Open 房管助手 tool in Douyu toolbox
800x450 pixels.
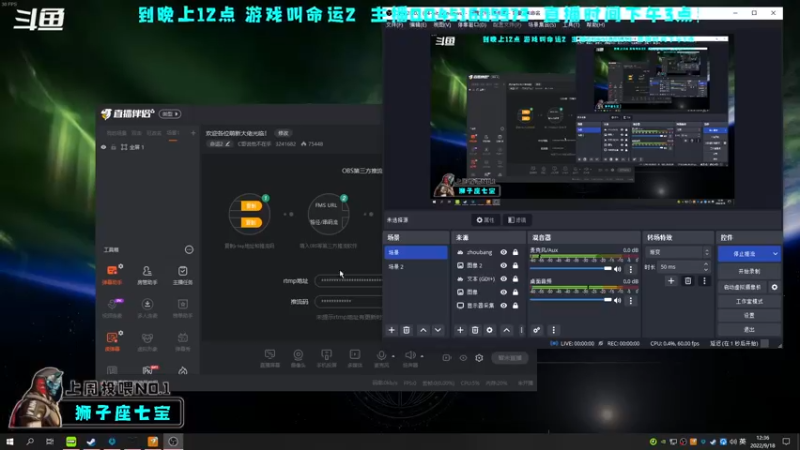pyautogui.click(x=147, y=274)
